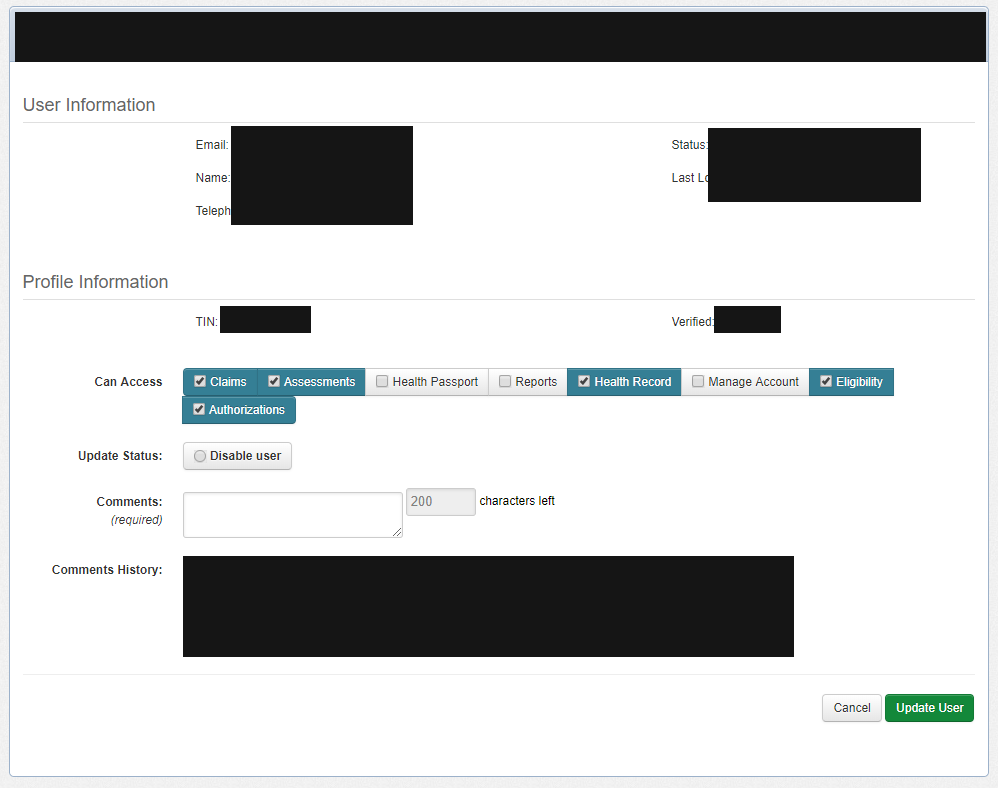Click the Update Status label

[120, 456]
